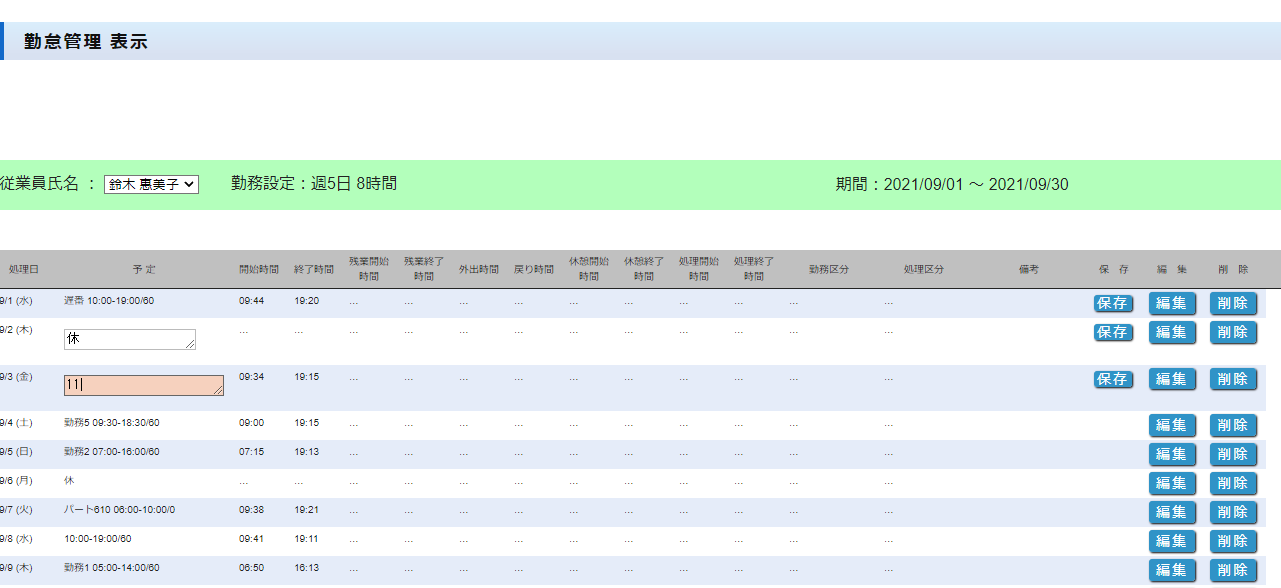Delete the 9/7 パート610 row

coord(1233,512)
